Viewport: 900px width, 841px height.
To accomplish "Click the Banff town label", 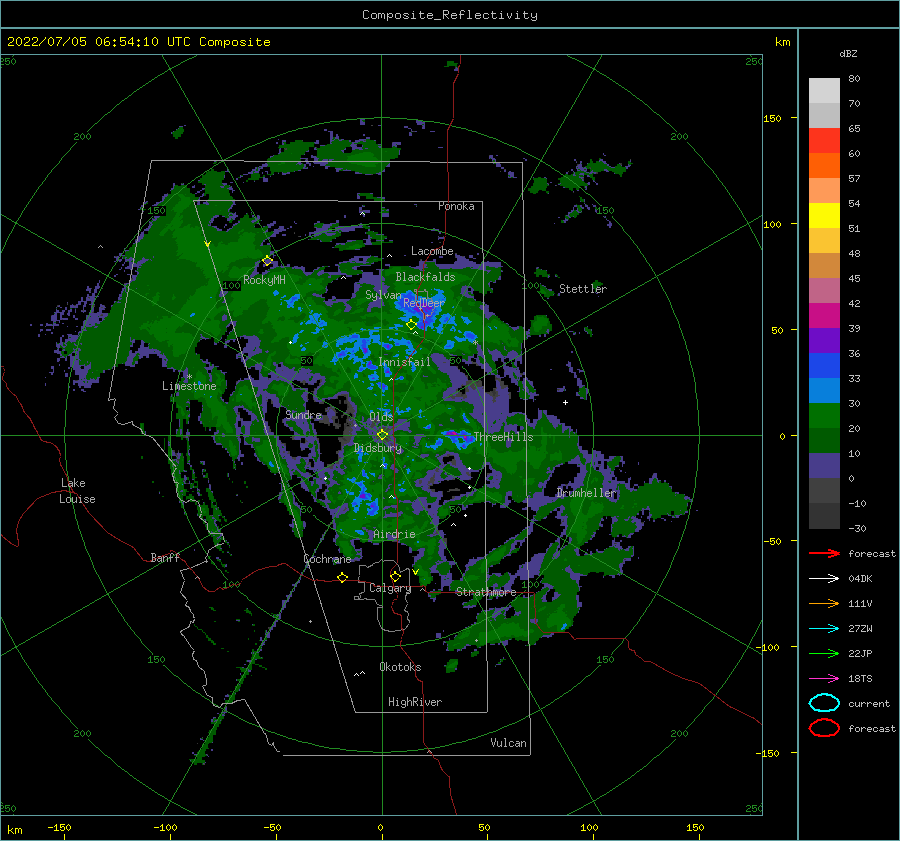I will 165,558.
